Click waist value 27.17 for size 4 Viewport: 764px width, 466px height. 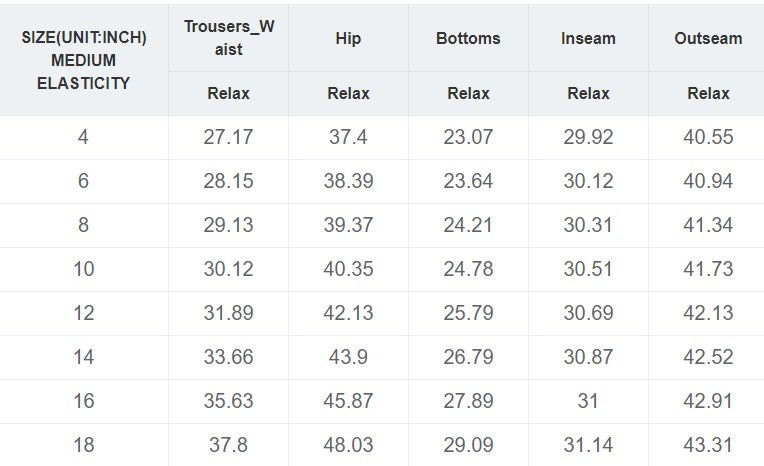pos(228,137)
